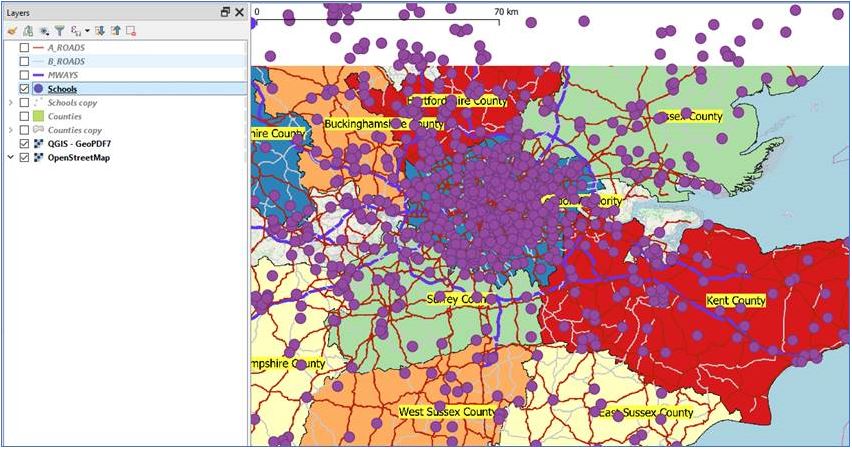Viewport: 852px width, 449px height.
Task: Enable the A_ROADS layer checkbox
Action: click(x=25, y=47)
